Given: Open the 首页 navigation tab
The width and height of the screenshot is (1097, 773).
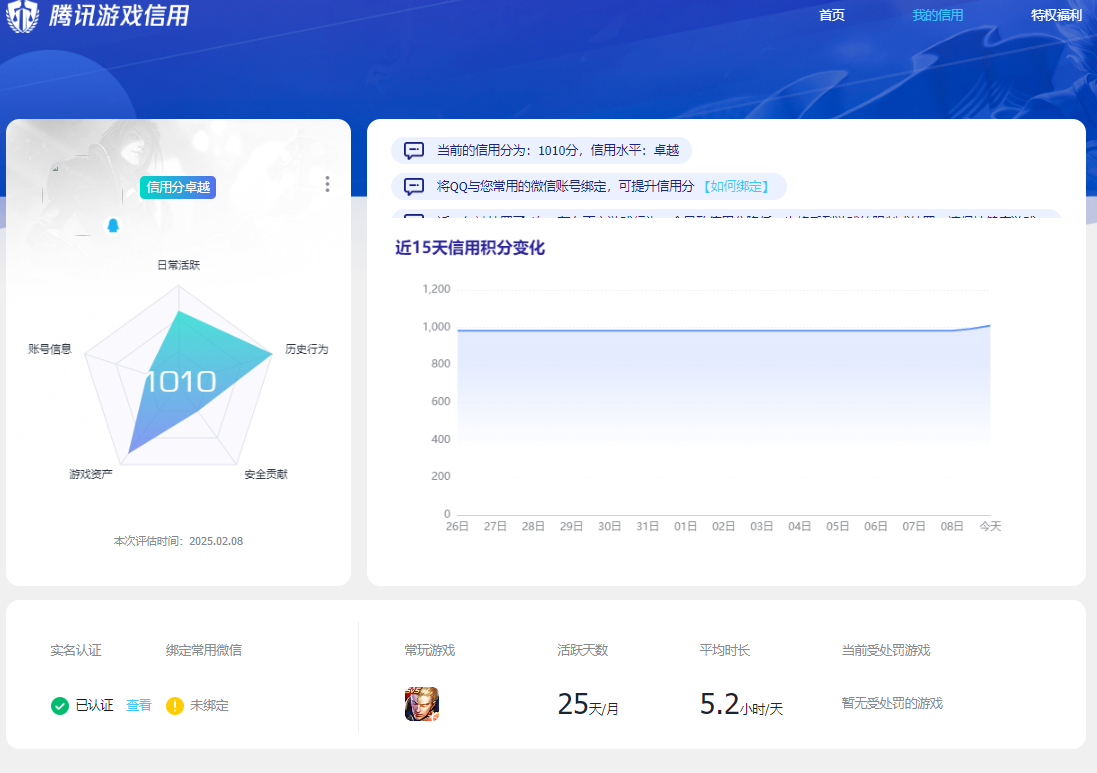Looking at the screenshot, I should pos(832,15).
